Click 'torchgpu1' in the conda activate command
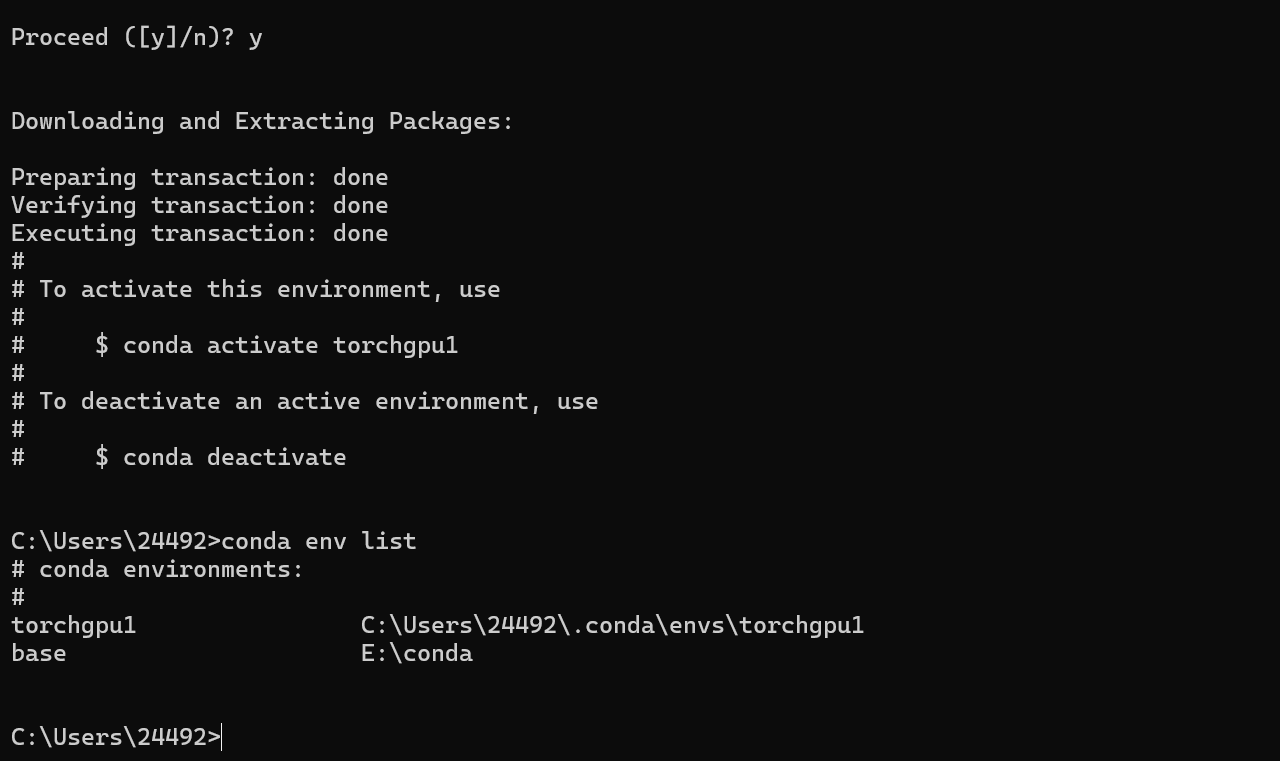 click(395, 345)
